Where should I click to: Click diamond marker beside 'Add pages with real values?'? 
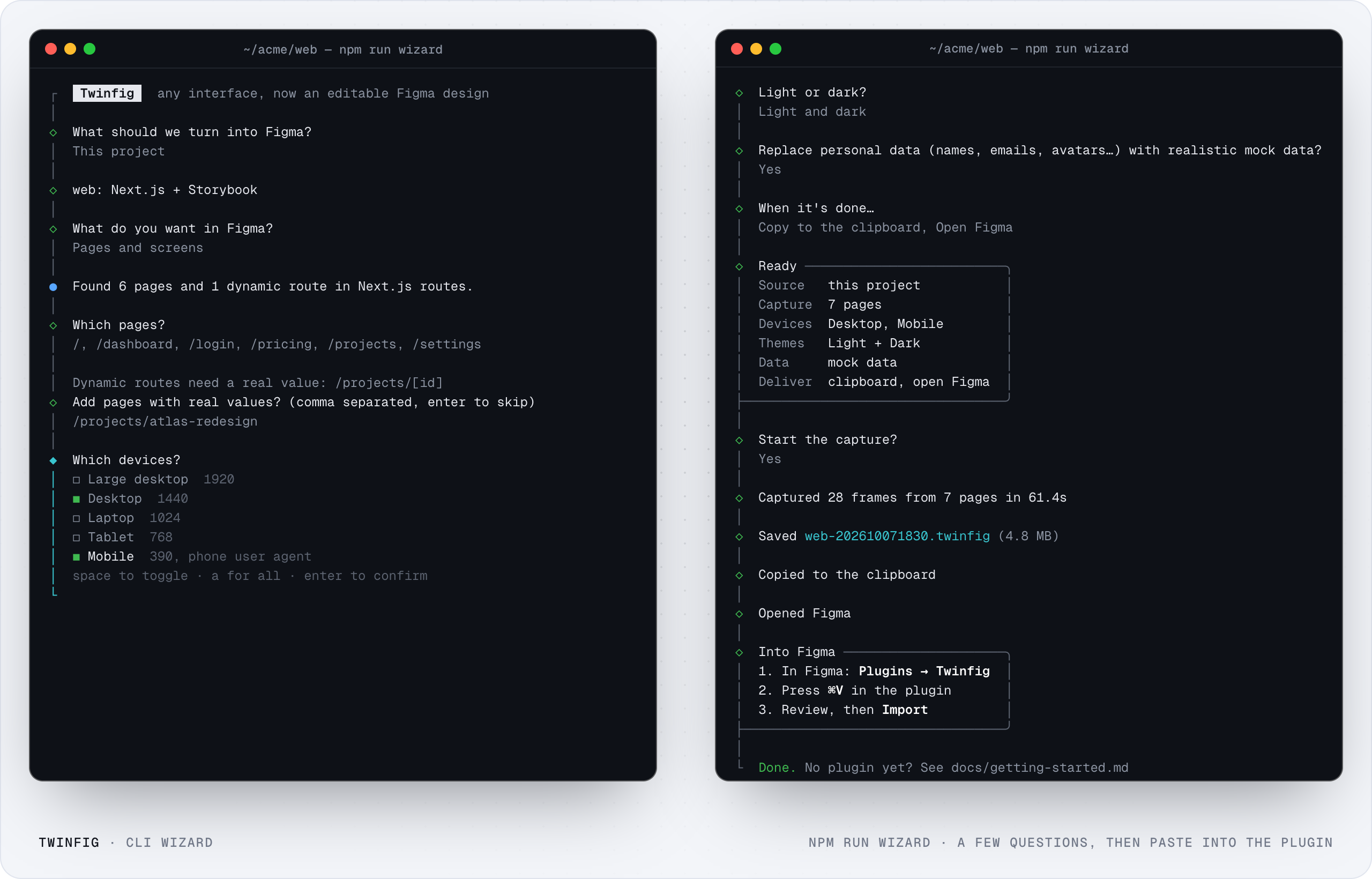pyautogui.click(x=53, y=403)
